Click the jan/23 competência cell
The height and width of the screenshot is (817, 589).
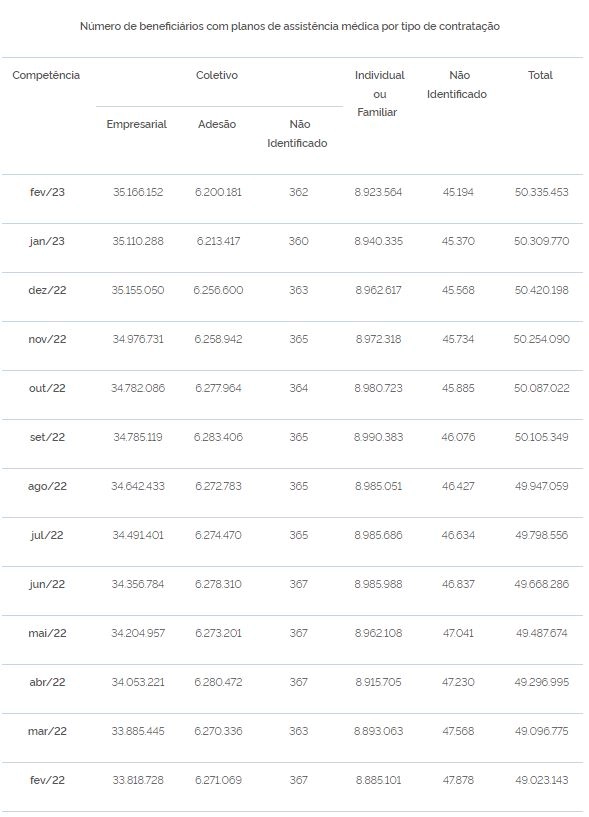(x=47, y=241)
